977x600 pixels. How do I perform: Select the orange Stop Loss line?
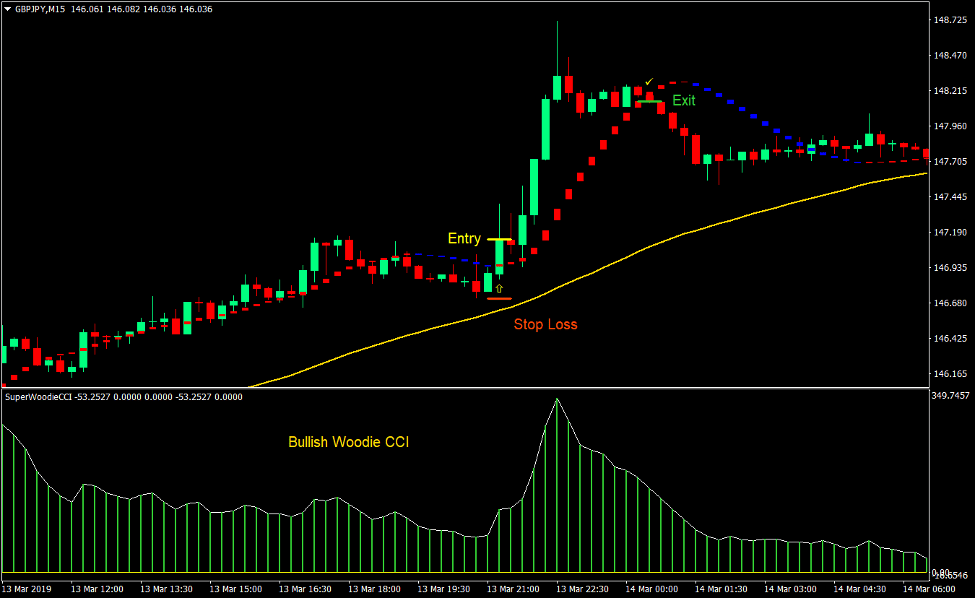[499, 298]
